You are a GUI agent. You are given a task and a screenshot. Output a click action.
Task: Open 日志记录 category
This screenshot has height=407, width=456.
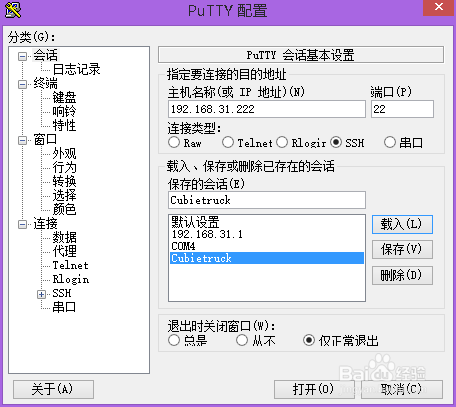(x=76, y=70)
